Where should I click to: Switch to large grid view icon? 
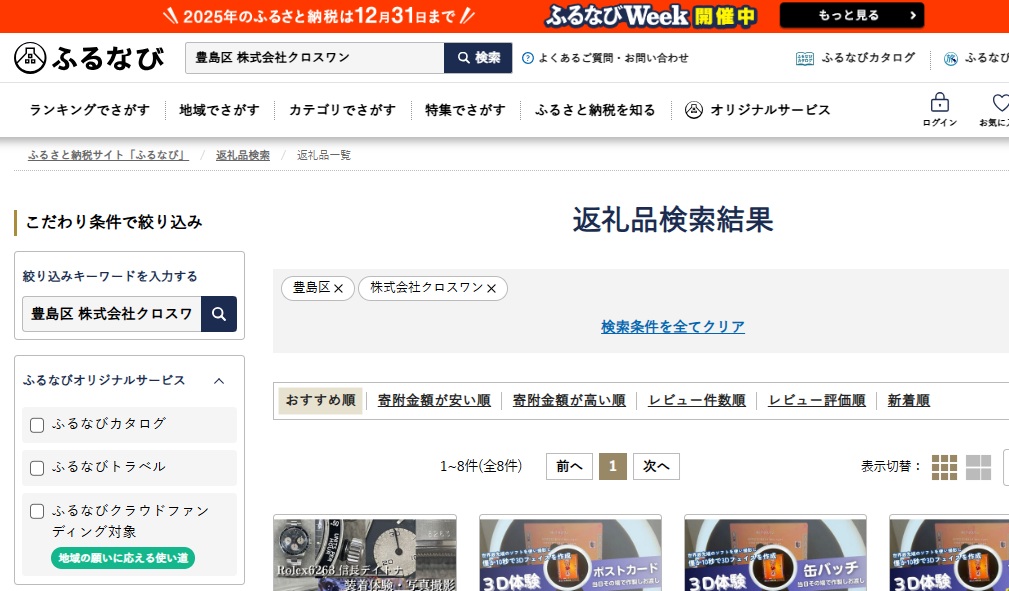(x=978, y=467)
